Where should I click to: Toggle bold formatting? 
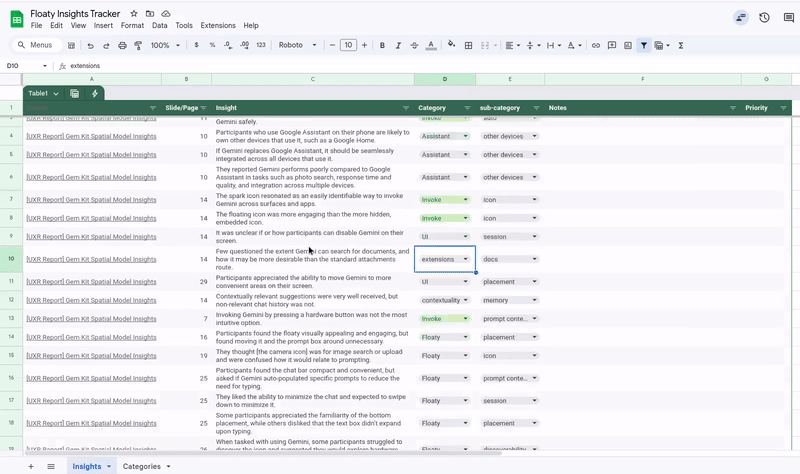coord(382,45)
